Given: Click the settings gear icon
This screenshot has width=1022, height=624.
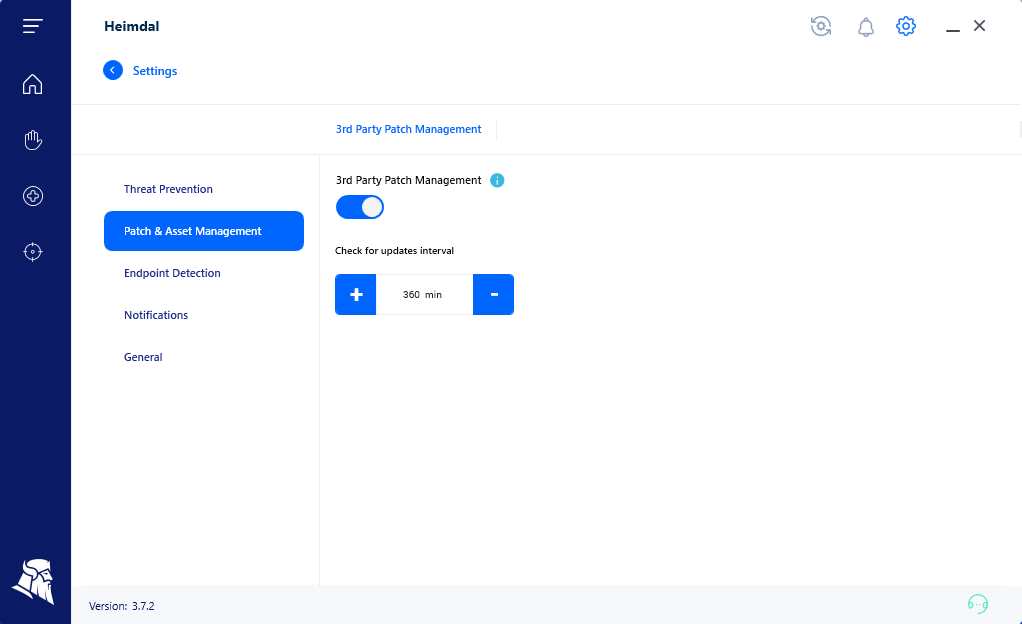Looking at the screenshot, I should [x=906, y=26].
